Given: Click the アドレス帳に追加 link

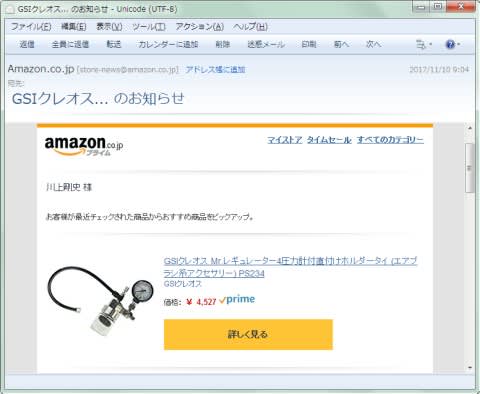Looking at the screenshot, I should point(215,69).
